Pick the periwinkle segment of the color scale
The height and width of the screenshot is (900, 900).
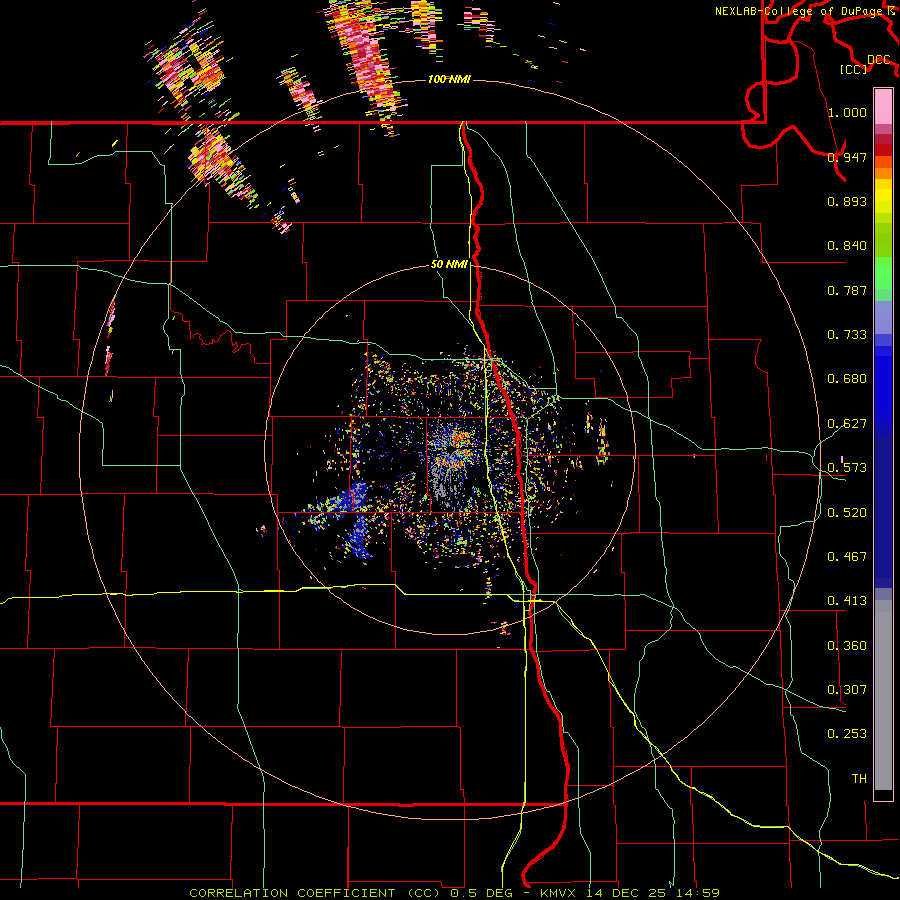[x=883, y=318]
